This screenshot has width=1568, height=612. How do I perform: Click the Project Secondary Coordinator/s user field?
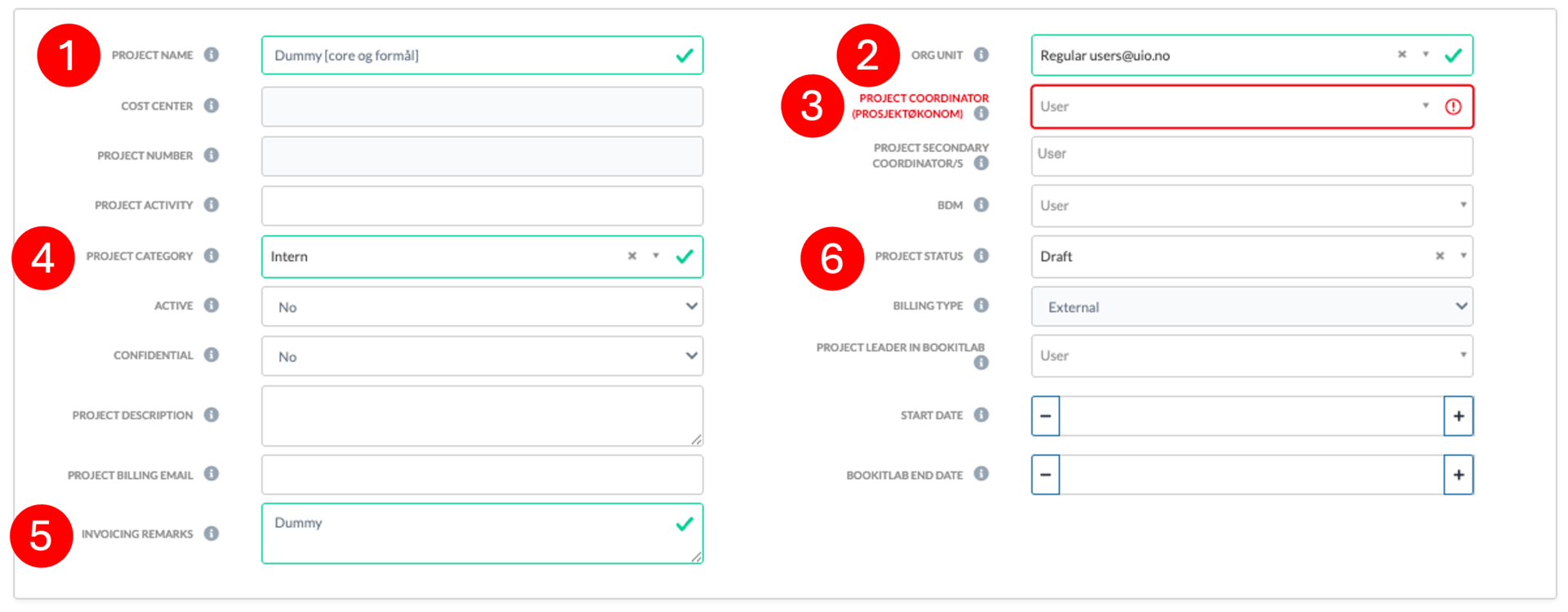(1252, 156)
